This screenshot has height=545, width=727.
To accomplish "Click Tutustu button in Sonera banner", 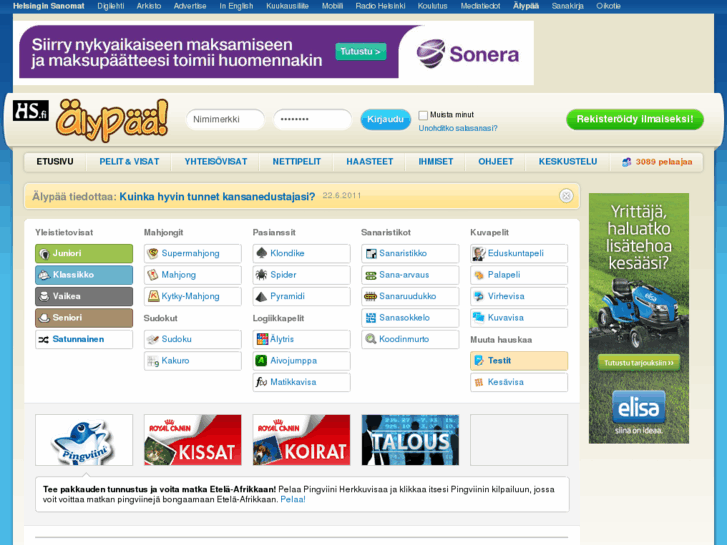I will (x=361, y=51).
